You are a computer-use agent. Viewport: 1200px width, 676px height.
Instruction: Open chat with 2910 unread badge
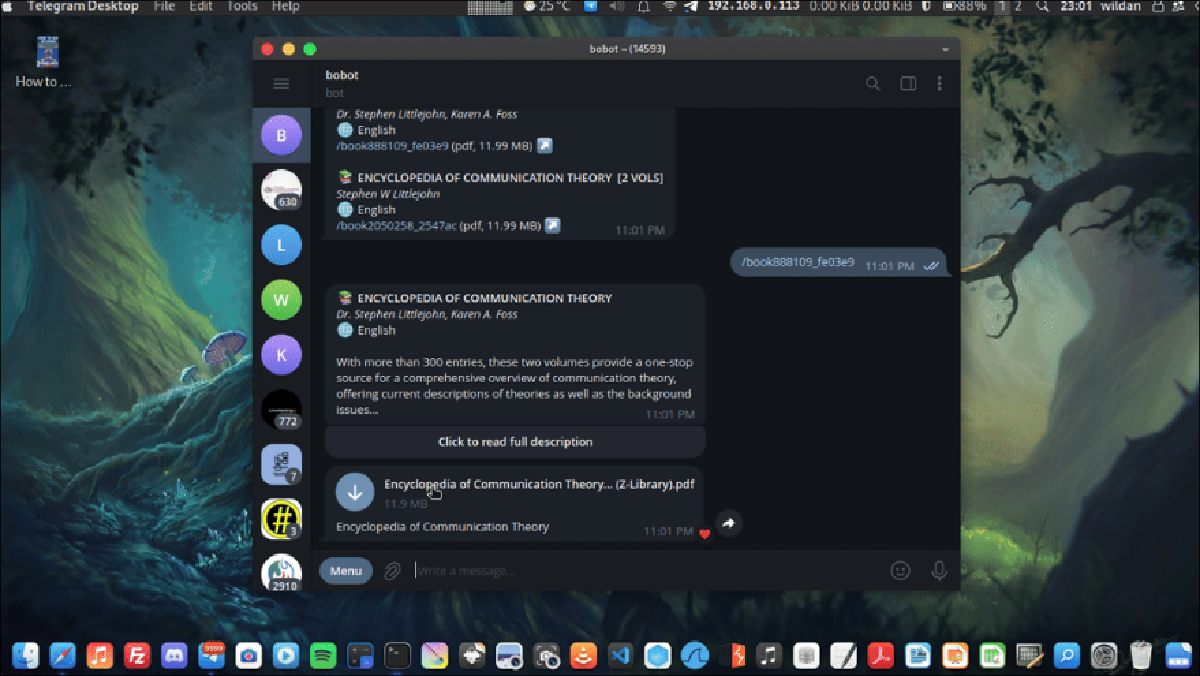pos(281,573)
